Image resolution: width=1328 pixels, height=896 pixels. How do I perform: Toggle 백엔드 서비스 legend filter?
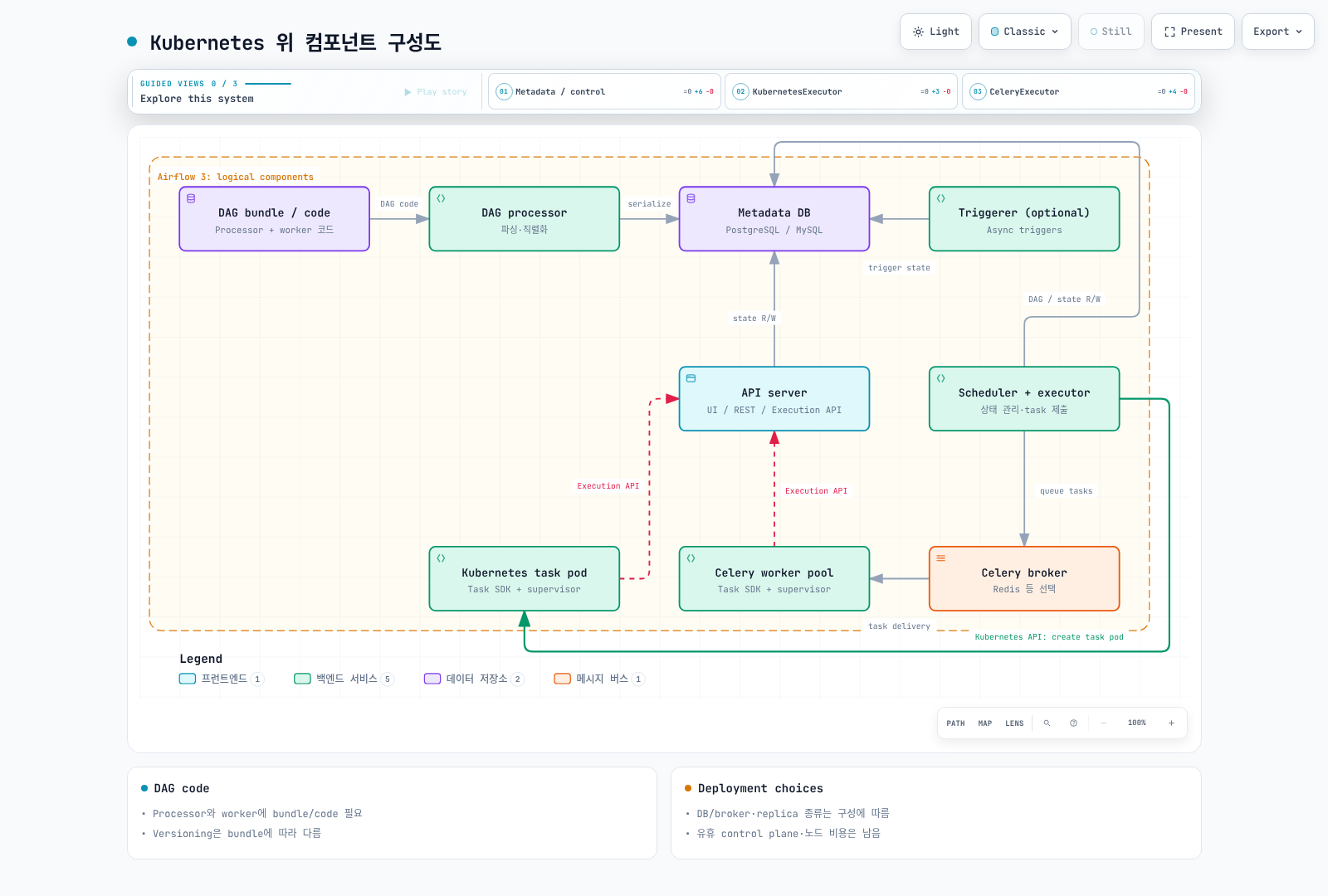tap(344, 679)
